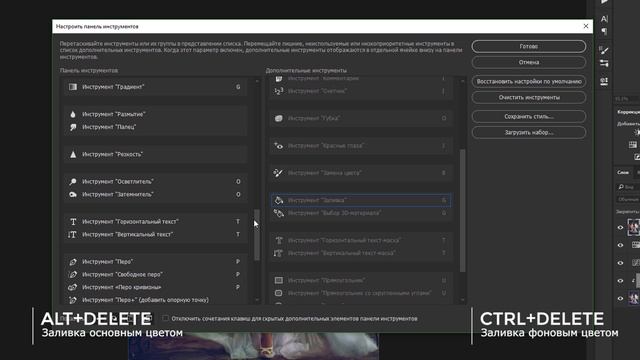The width and height of the screenshot is (640, 360).
Task: Select the Sponge (Губка) tool icon
Action: click(x=278, y=118)
